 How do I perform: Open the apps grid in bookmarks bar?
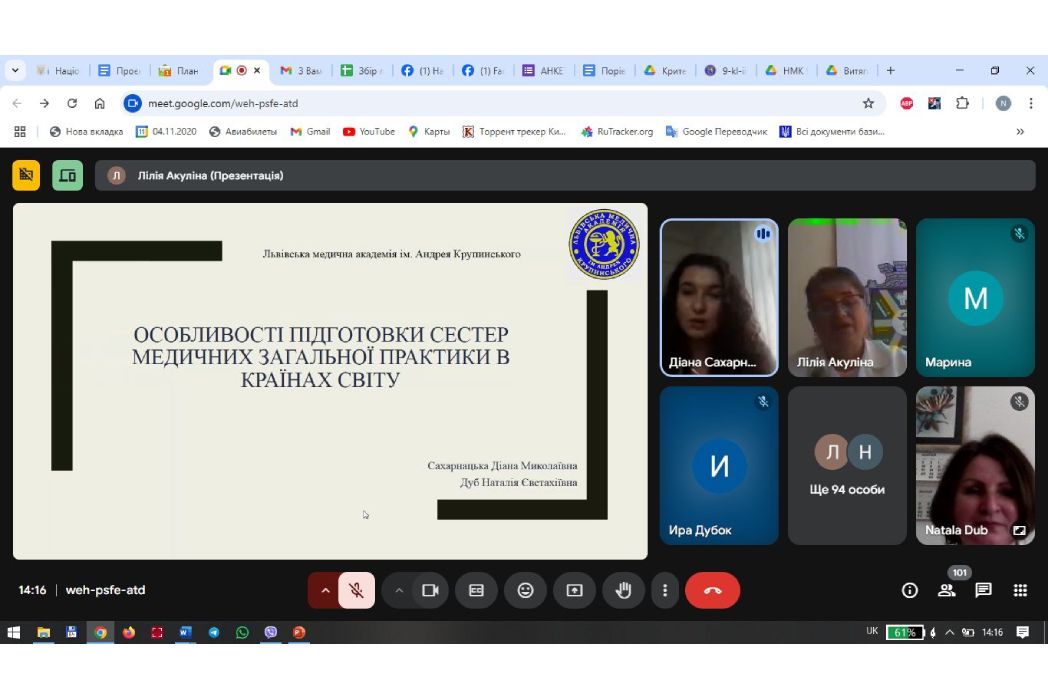click(20, 132)
